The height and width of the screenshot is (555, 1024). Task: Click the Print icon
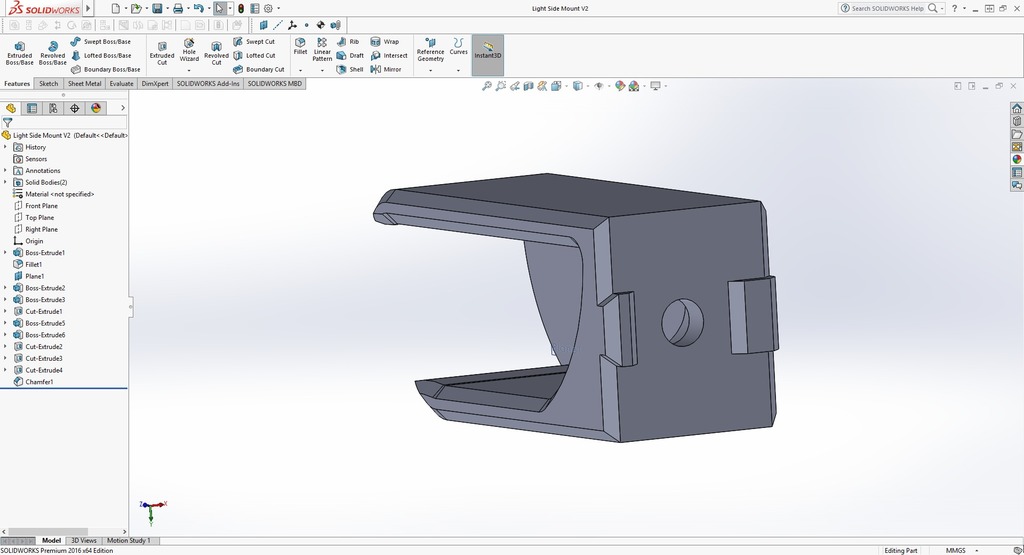click(x=178, y=8)
